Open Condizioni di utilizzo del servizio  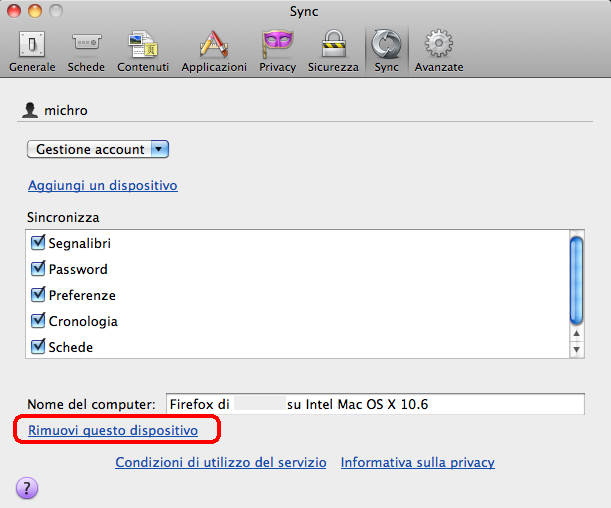click(x=221, y=462)
